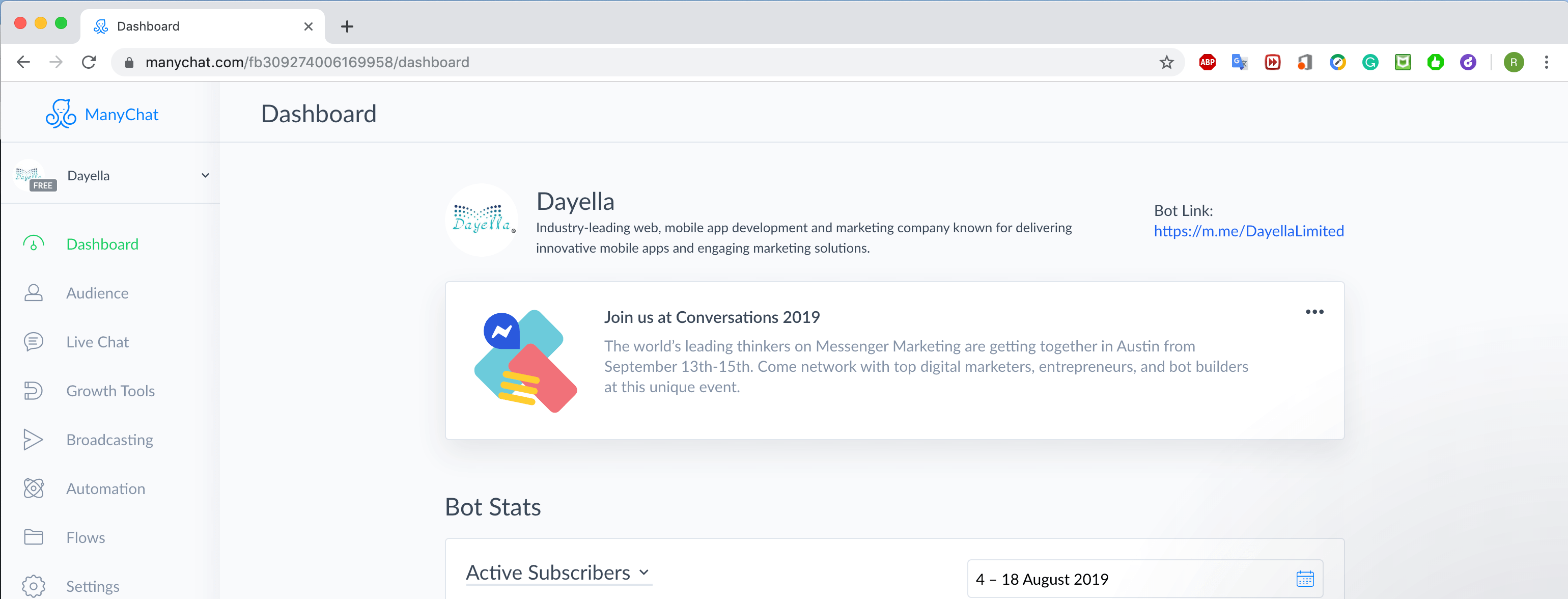This screenshot has height=599, width=1568.
Task: Close the Dashboard browser tab
Action: (308, 26)
